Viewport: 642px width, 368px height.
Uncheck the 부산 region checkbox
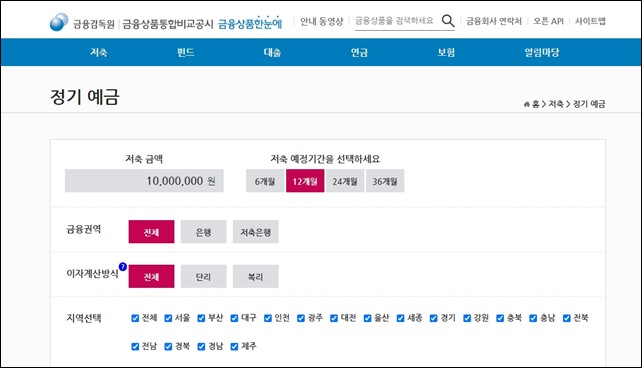coord(201,318)
